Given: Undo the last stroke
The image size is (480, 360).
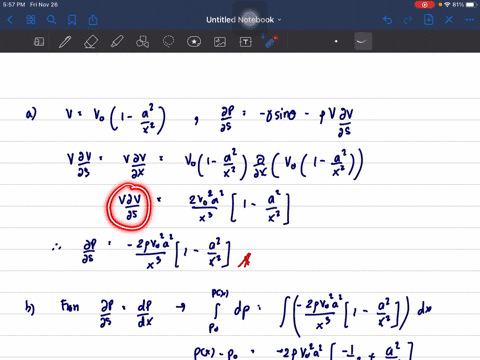Looking at the screenshot, I should coord(387,20).
